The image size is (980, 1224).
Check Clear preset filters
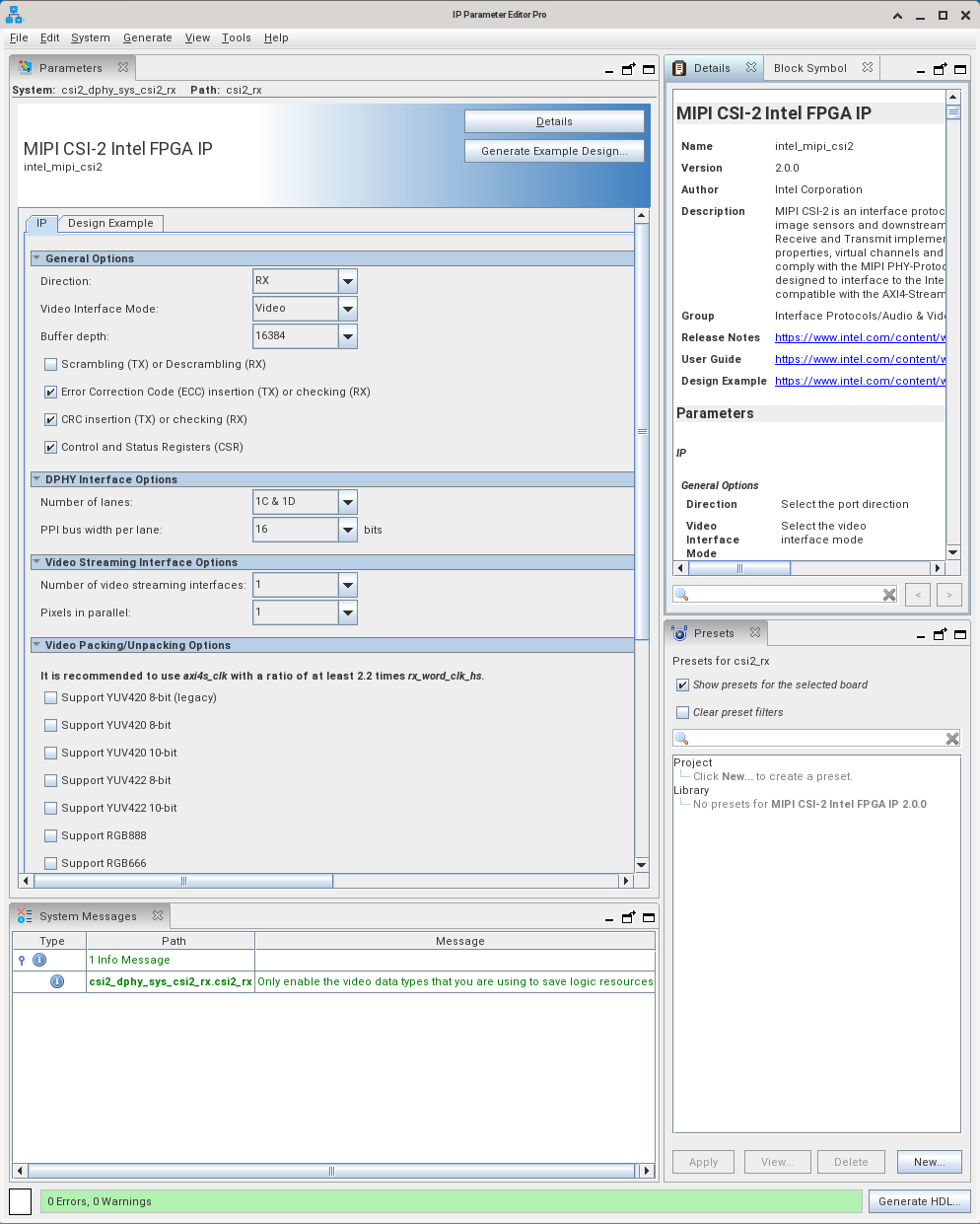click(x=682, y=713)
